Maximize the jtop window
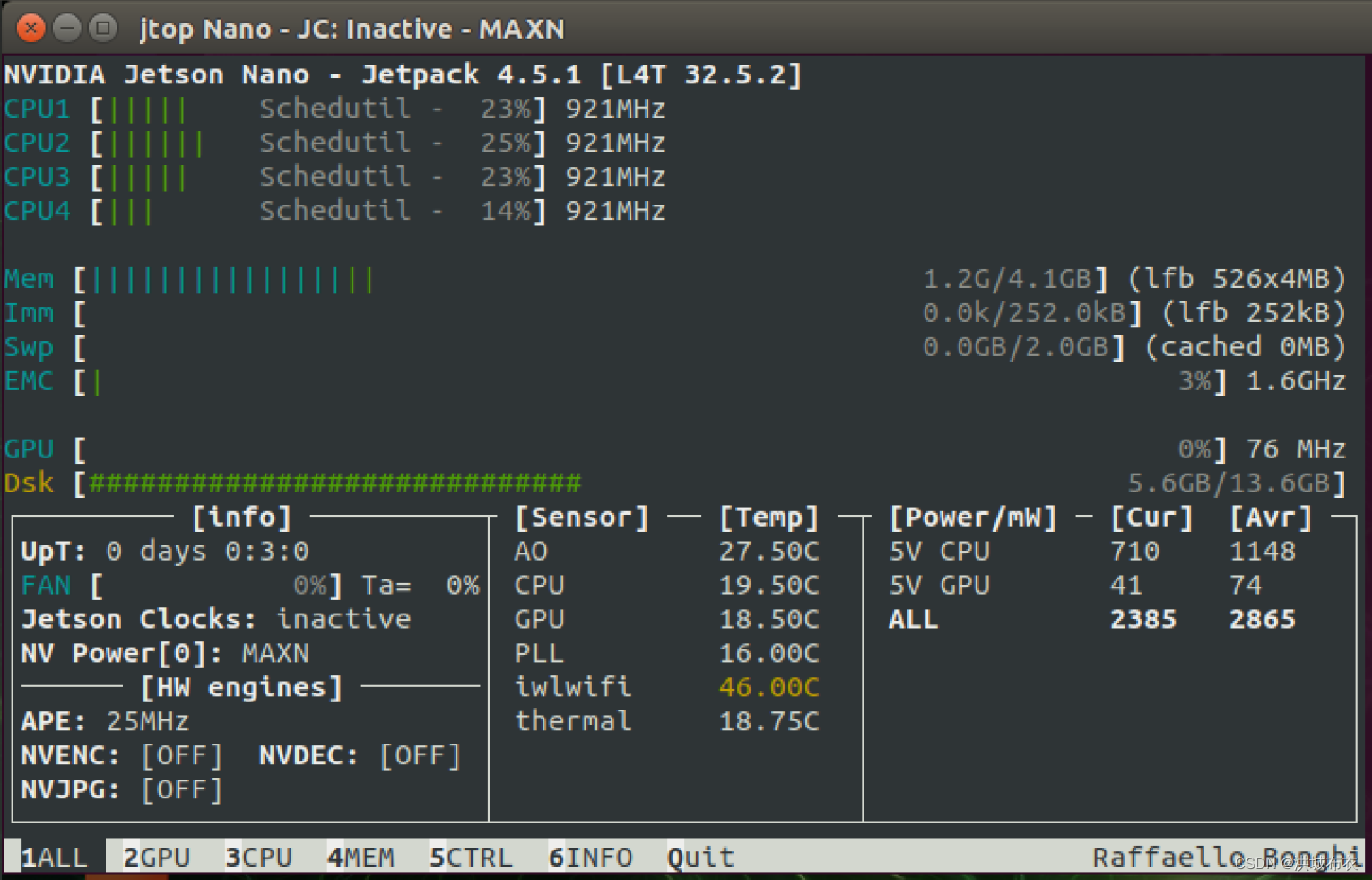 (103, 29)
